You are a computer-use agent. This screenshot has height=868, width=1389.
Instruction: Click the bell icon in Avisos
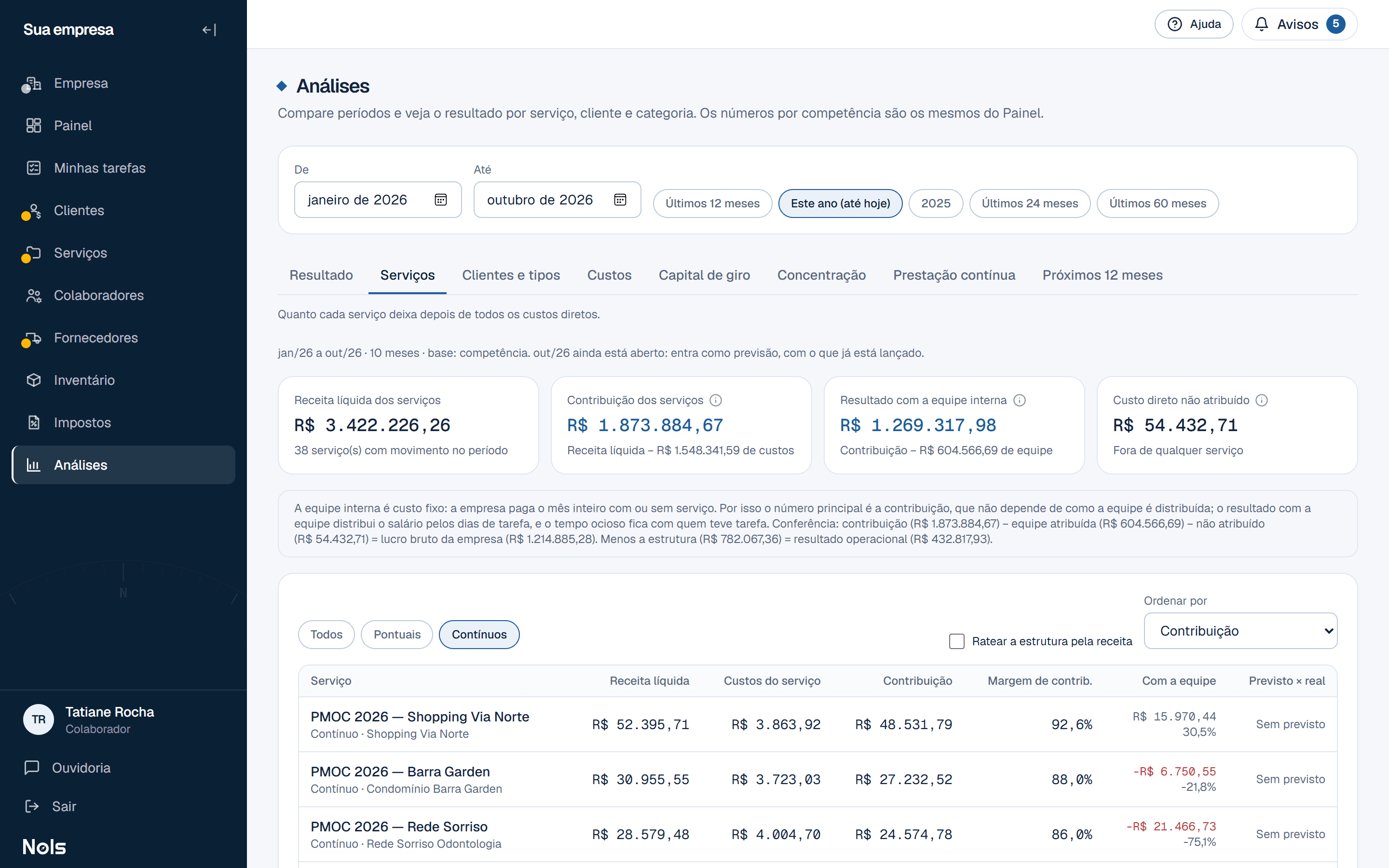[x=1261, y=24]
